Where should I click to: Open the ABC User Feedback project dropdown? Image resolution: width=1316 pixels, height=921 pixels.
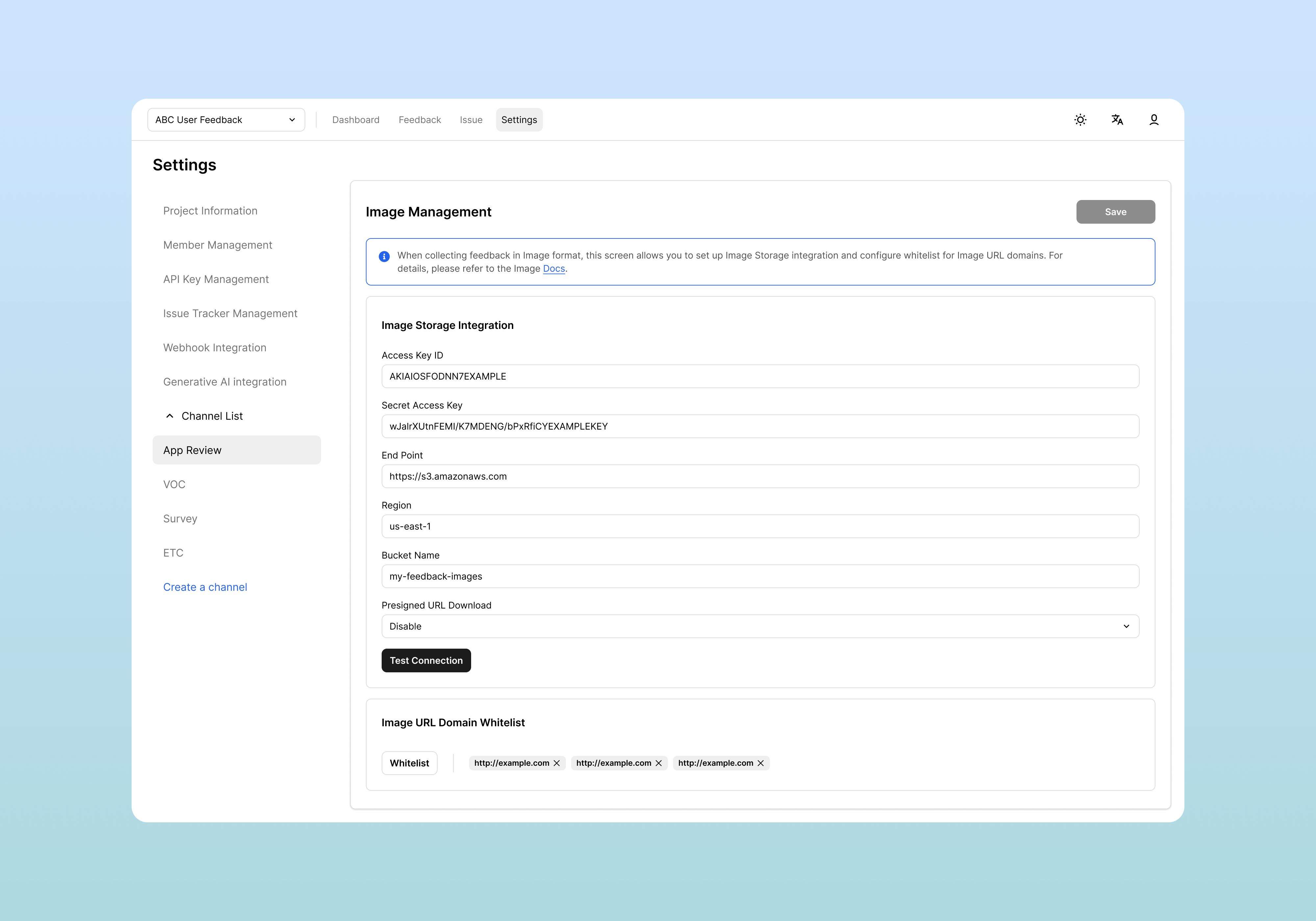click(x=226, y=120)
